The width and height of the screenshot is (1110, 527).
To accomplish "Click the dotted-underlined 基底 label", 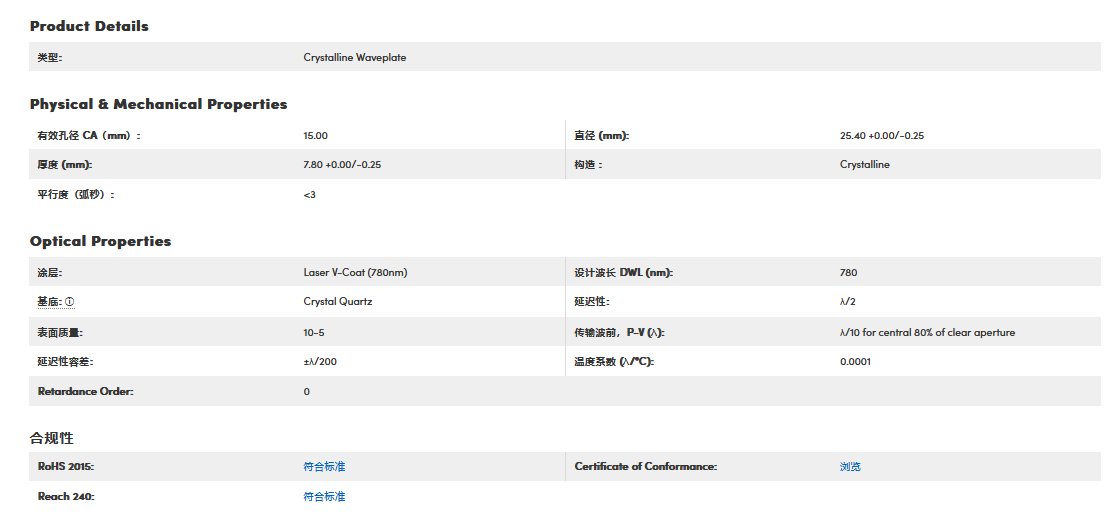I will pyautogui.click(x=49, y=302).
